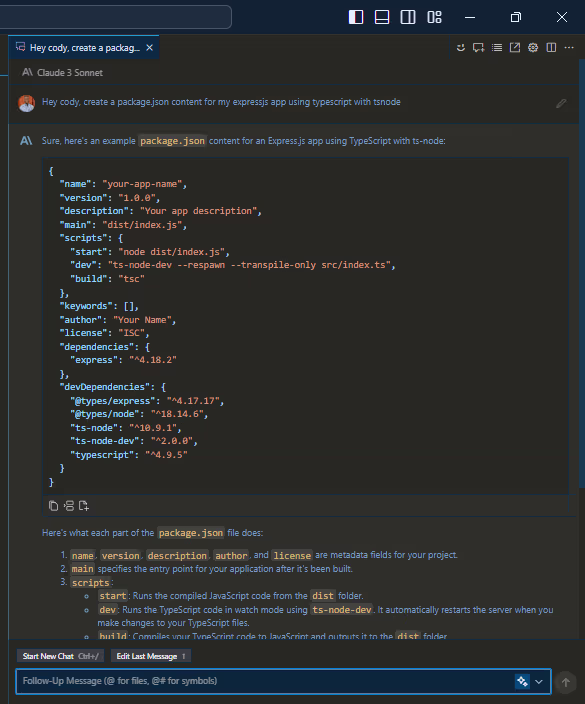The width and height of the screenshot is (585, 704).
Task: Copy the code block with the copy icon
Action: click(x=53, y=506)
